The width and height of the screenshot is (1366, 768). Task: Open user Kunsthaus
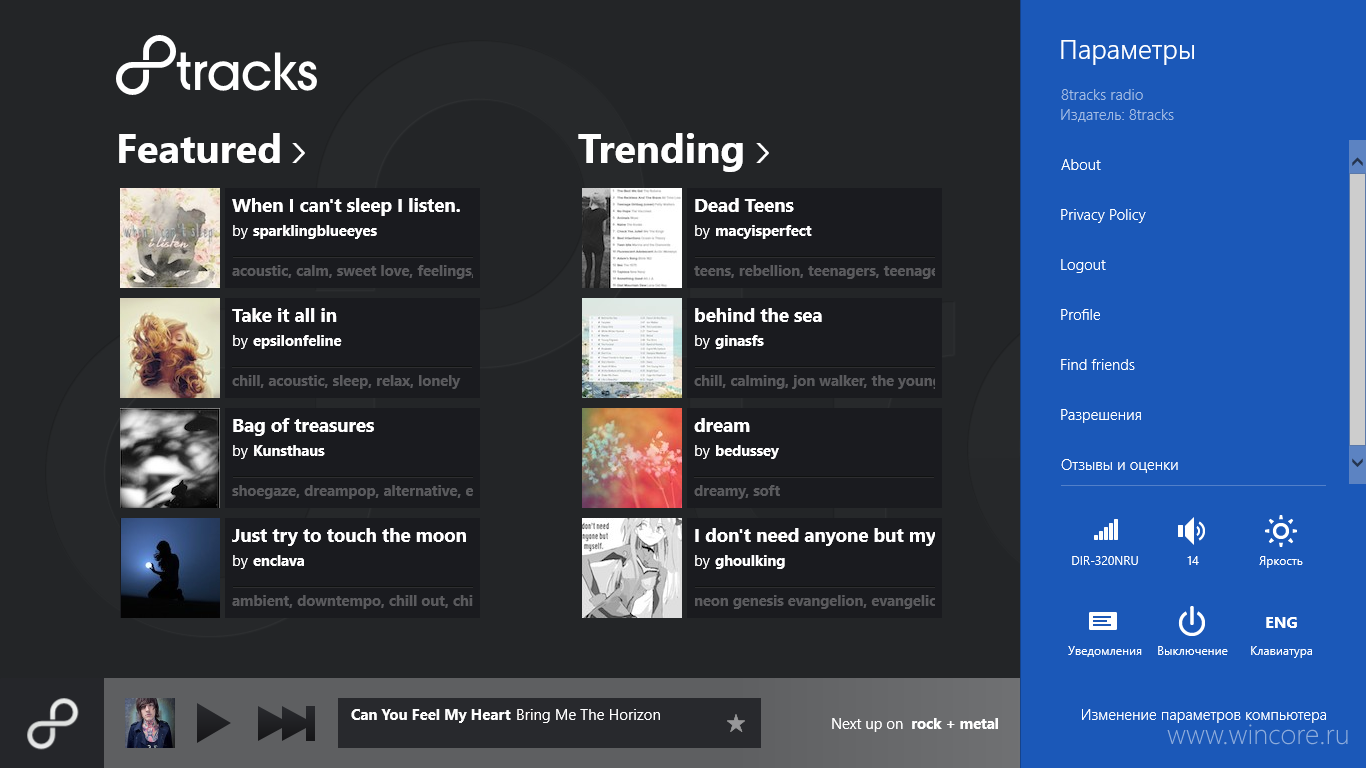(x=289, y=451)
